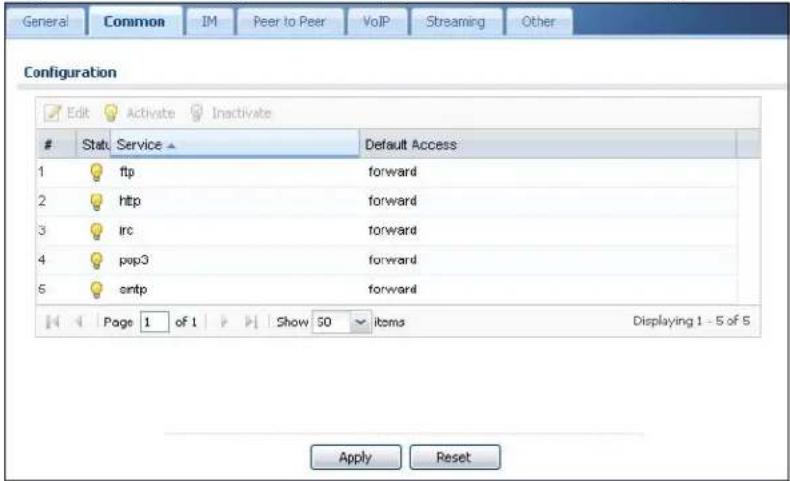
Task: Click the Displaying 1 - 5 of 5 text
Action: [x=691, y=321]
